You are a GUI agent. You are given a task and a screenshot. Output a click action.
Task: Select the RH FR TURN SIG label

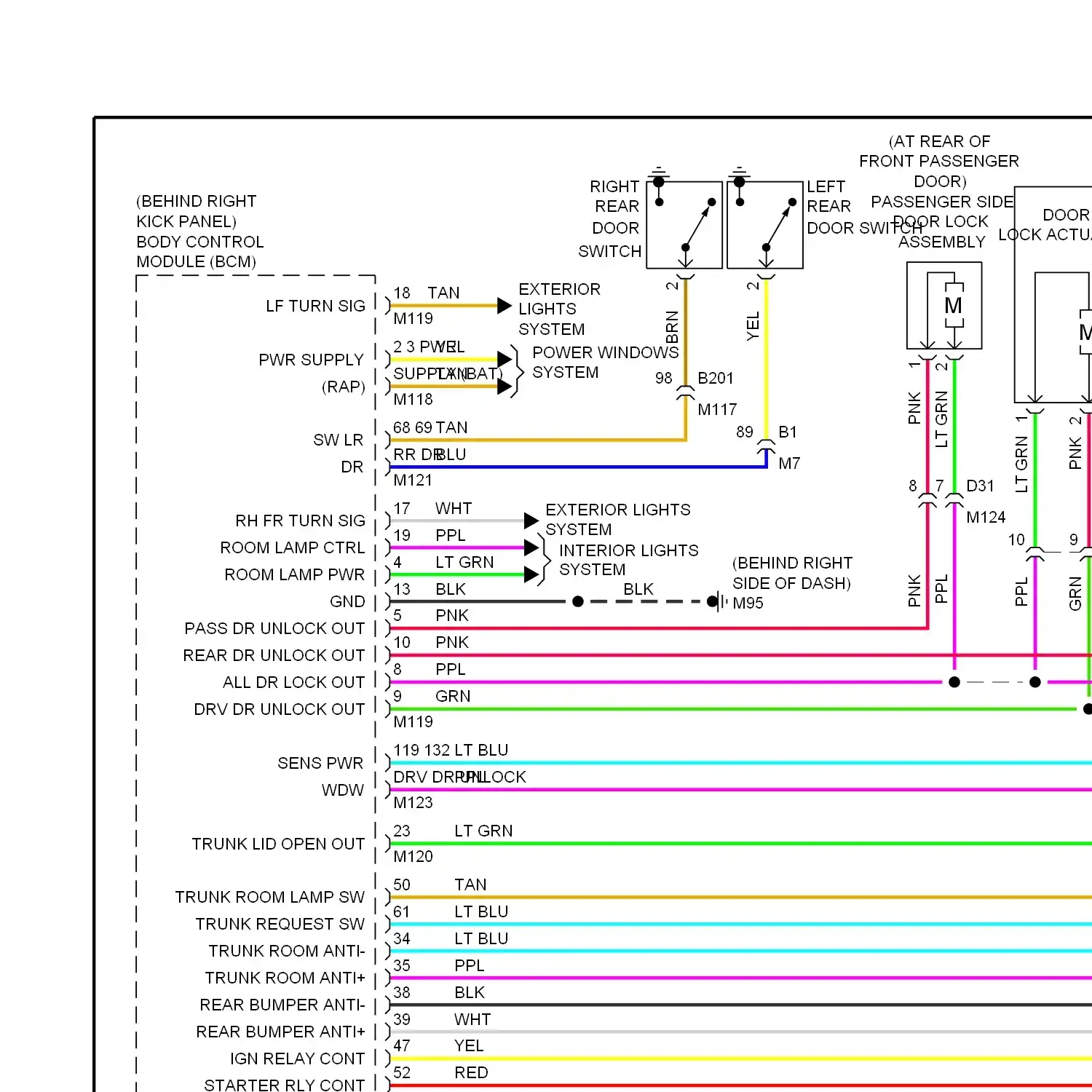[300, 521]
